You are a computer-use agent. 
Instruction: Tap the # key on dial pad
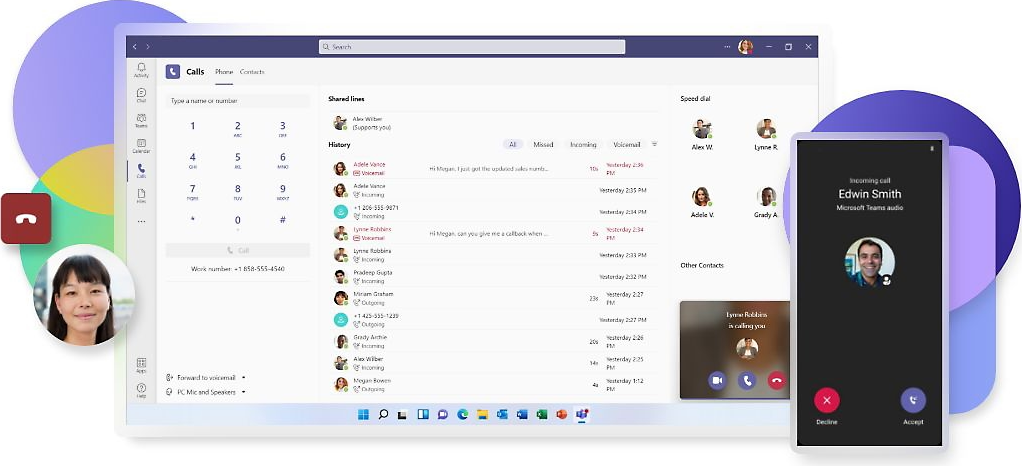click(283, 220)
